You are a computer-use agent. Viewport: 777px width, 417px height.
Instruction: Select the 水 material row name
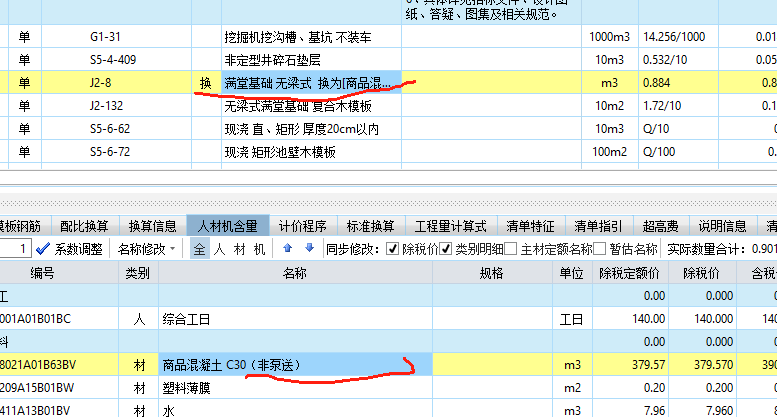pos(295,410)
